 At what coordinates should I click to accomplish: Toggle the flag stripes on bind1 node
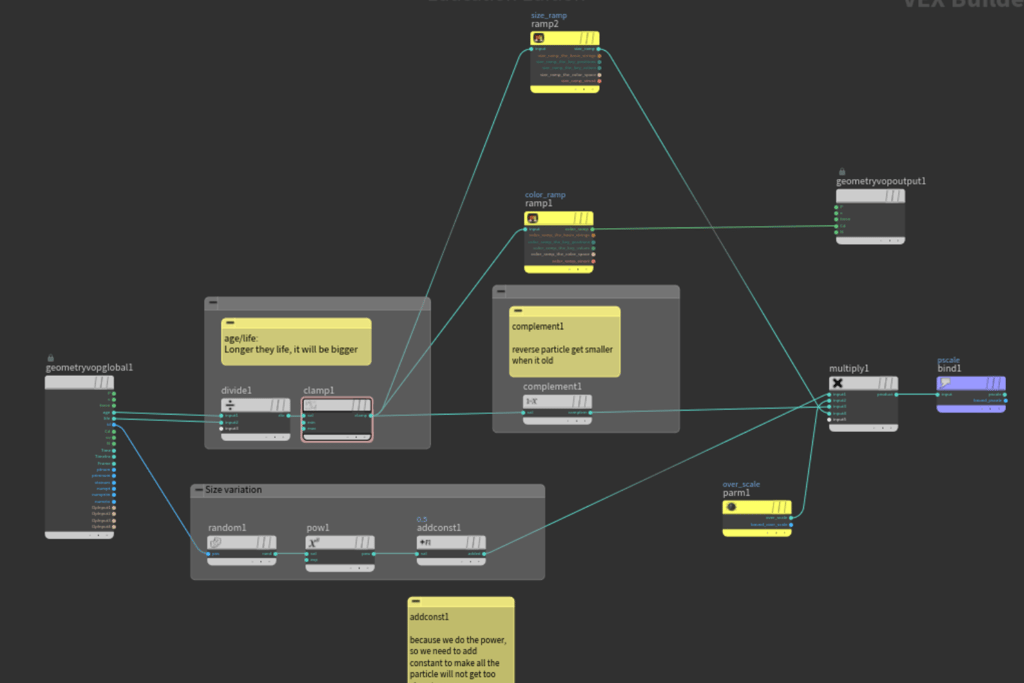tap(994, 383)
